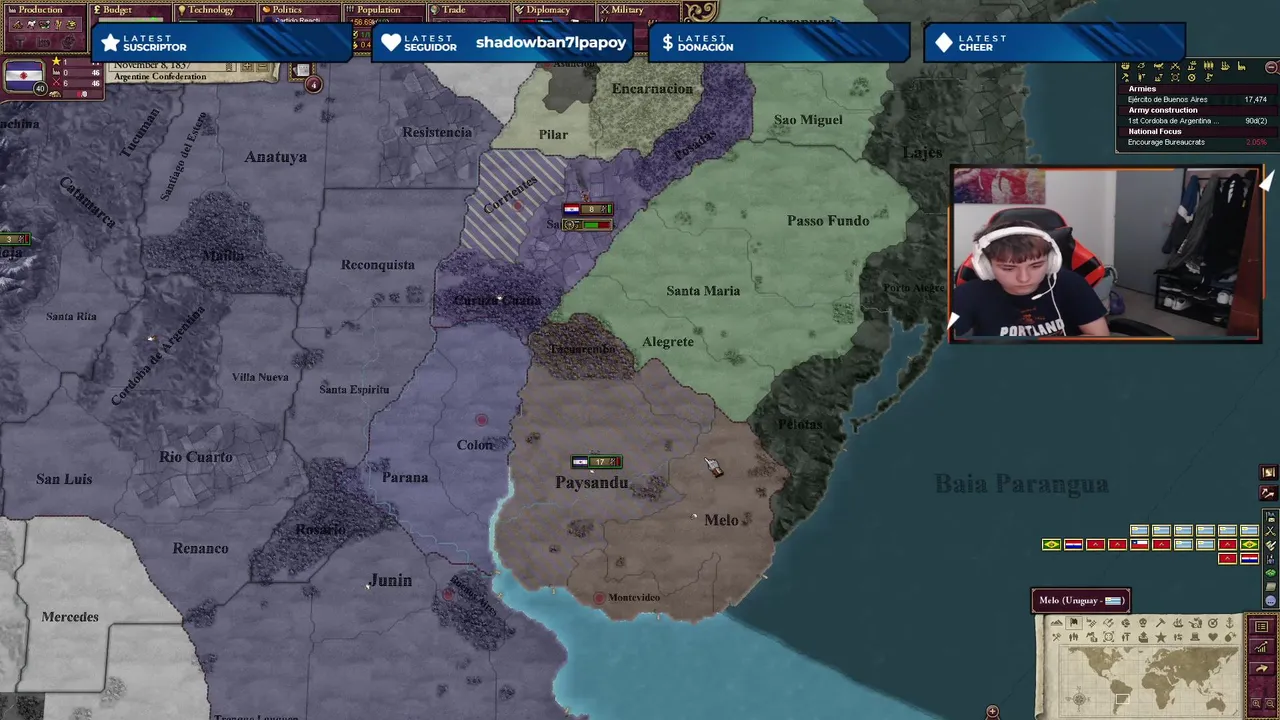Select the sailing ship map mode icon
Screen dimensions: 1280x720
(1178, 622)
